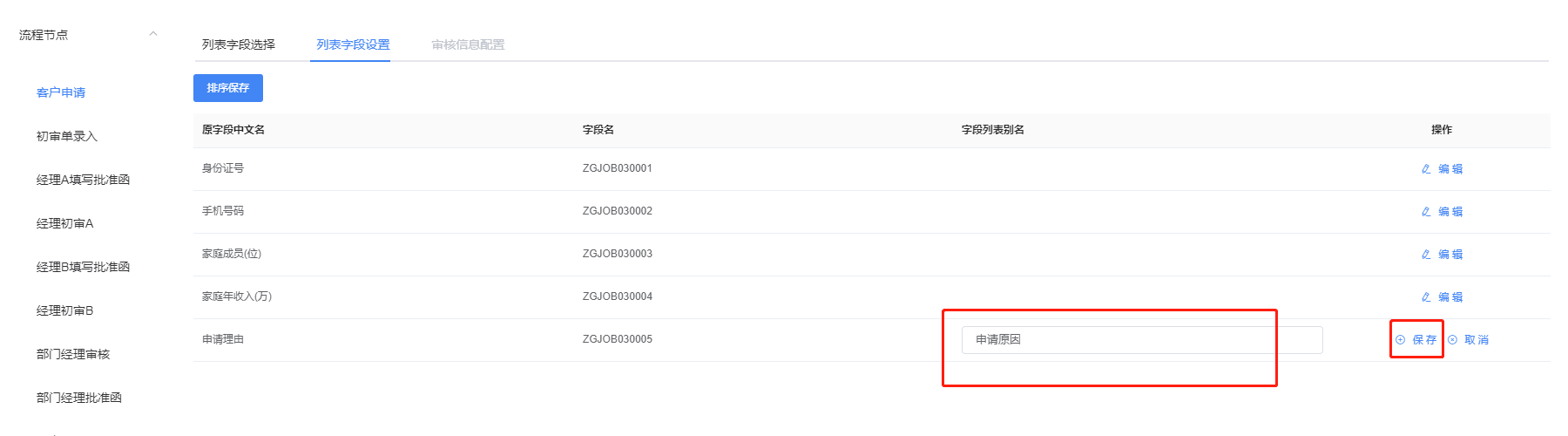This screenshot has height=436, width=1568.
Task: Click edit pencil icon for 家庭成员(位) row
Action: (1426, 255)
